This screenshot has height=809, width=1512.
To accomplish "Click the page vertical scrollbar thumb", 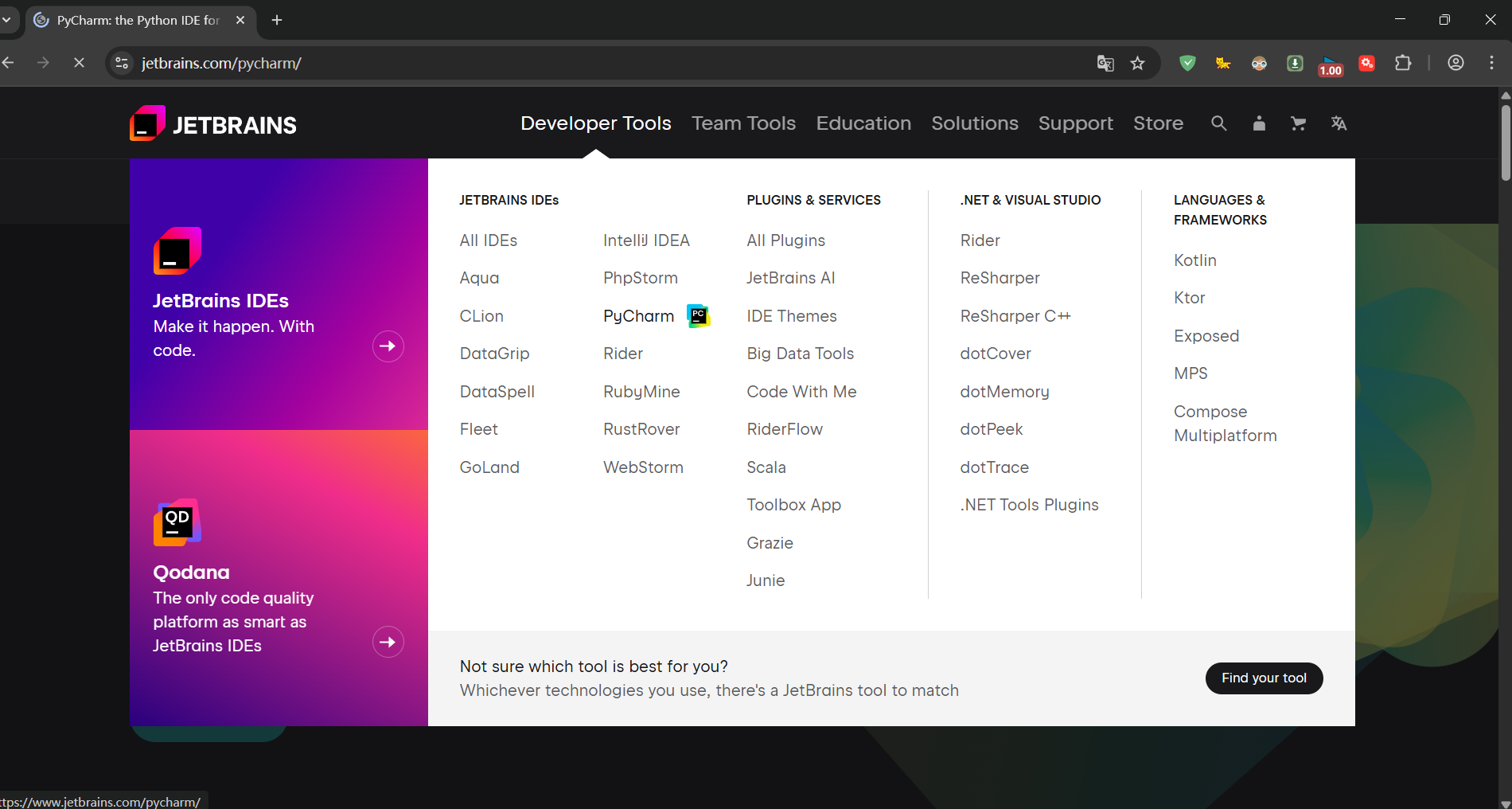I will tap(1505, 142).
